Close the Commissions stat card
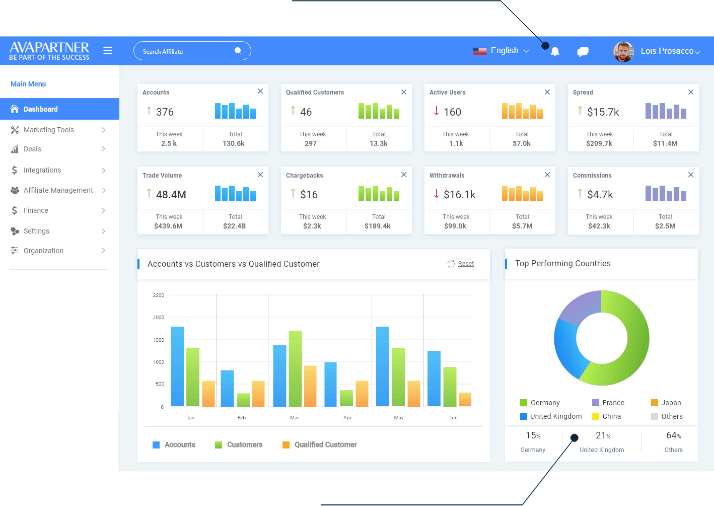714x506 pixels. tap(690, 174)
